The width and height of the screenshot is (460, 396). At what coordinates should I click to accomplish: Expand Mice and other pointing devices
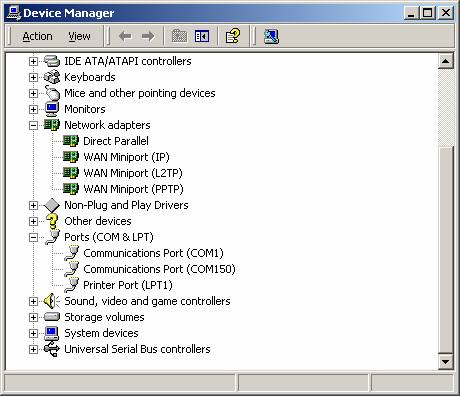33,93
